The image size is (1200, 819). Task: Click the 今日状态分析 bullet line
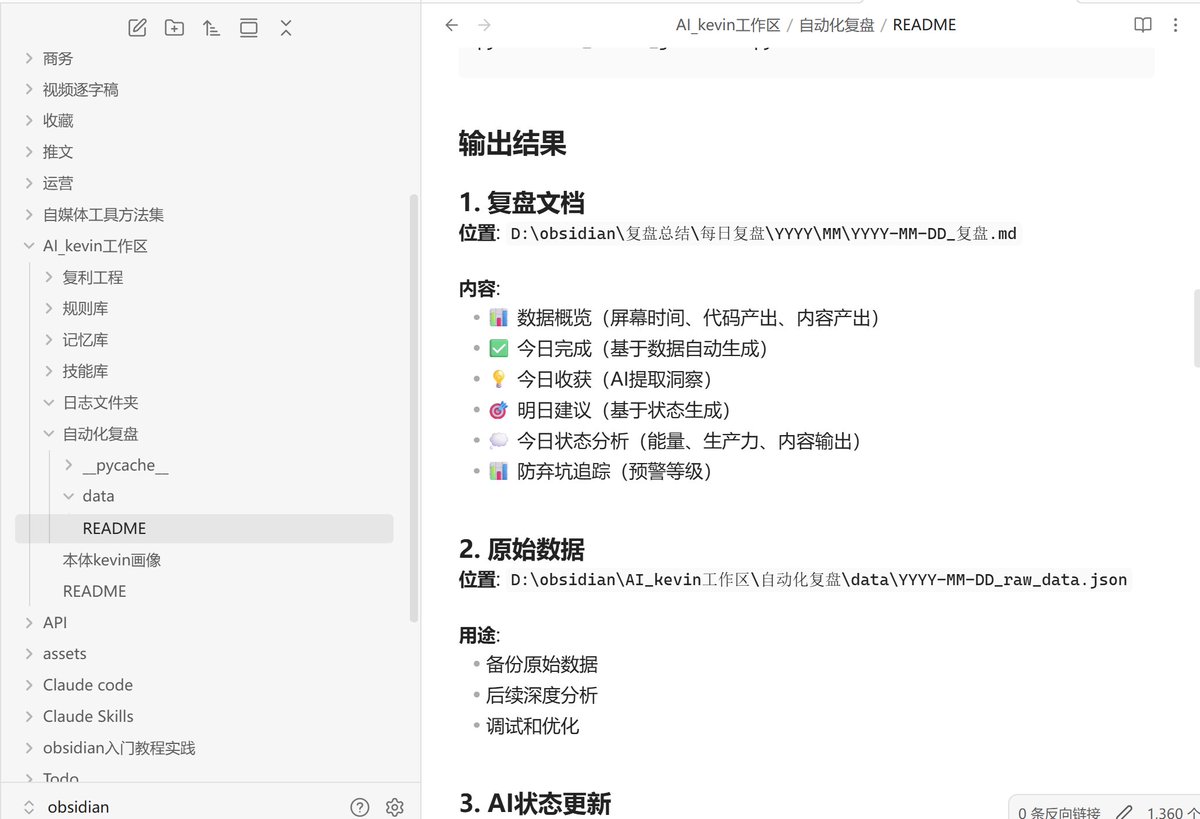(675, 441)
